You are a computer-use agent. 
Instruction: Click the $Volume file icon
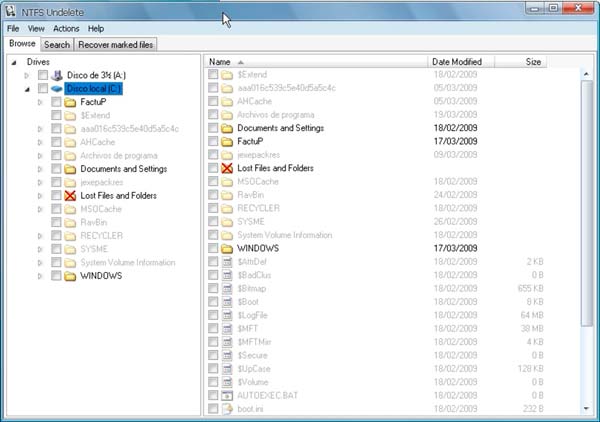[x=227, y=382]
